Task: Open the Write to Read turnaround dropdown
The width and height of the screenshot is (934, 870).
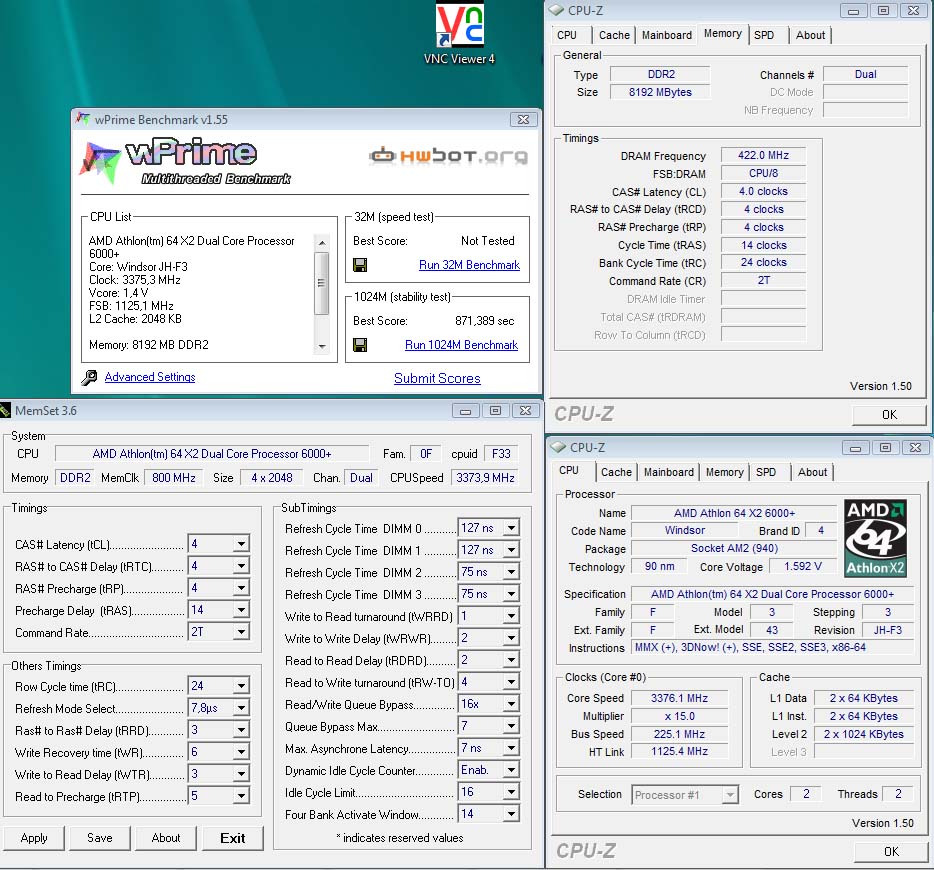Action: [x=511, y=616]
